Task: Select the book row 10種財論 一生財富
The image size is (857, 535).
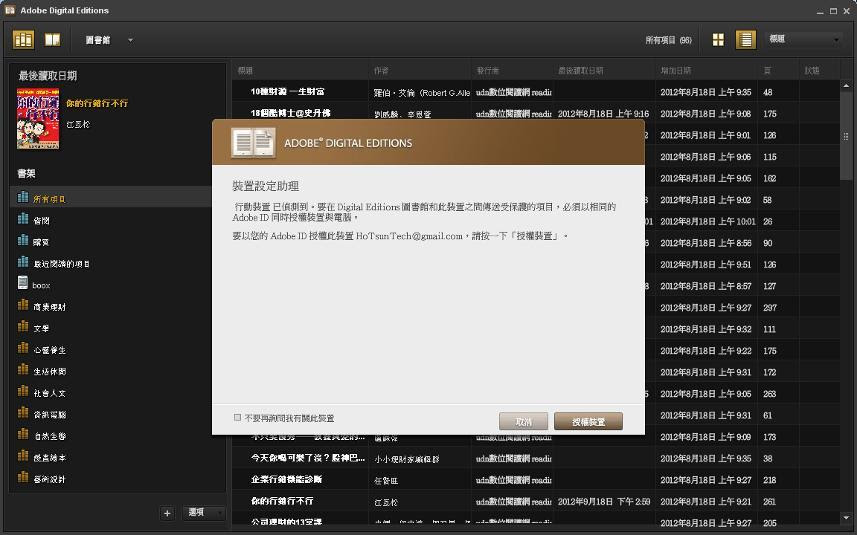Action: tap(536, 92)
